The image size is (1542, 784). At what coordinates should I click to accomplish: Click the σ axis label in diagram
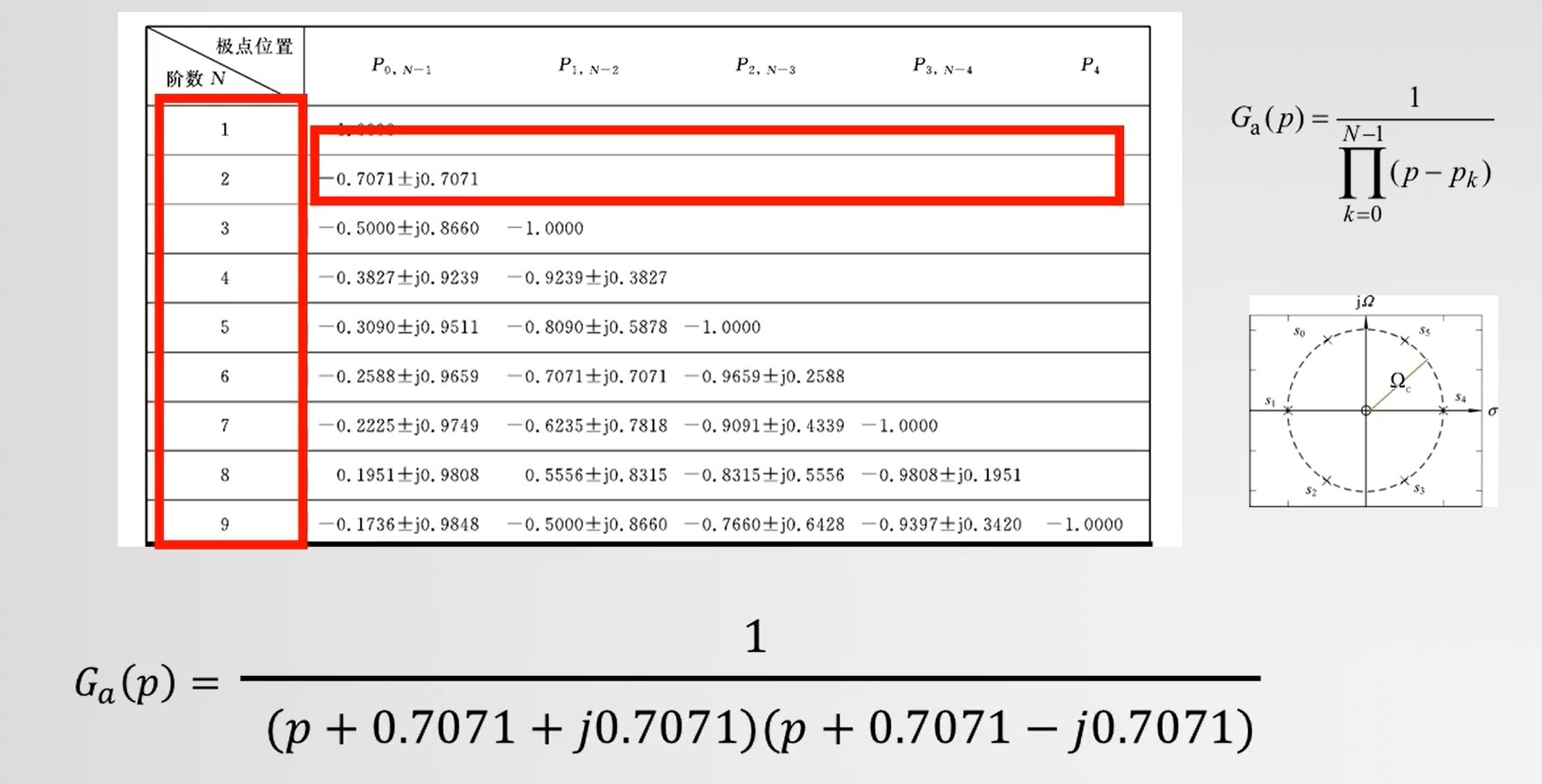pyautogui.click(x=1493, y=411)
